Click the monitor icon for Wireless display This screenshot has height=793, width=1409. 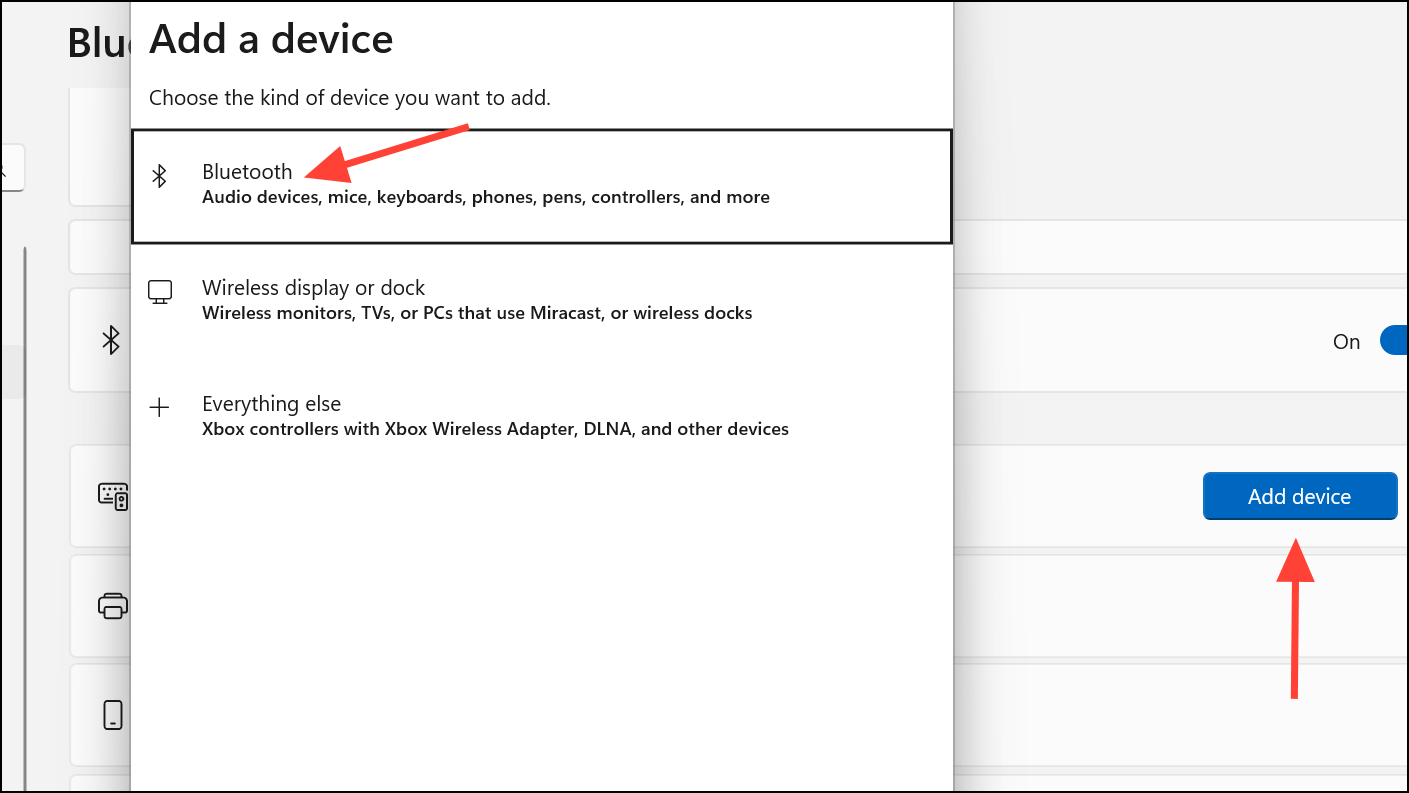click(160, 292)
